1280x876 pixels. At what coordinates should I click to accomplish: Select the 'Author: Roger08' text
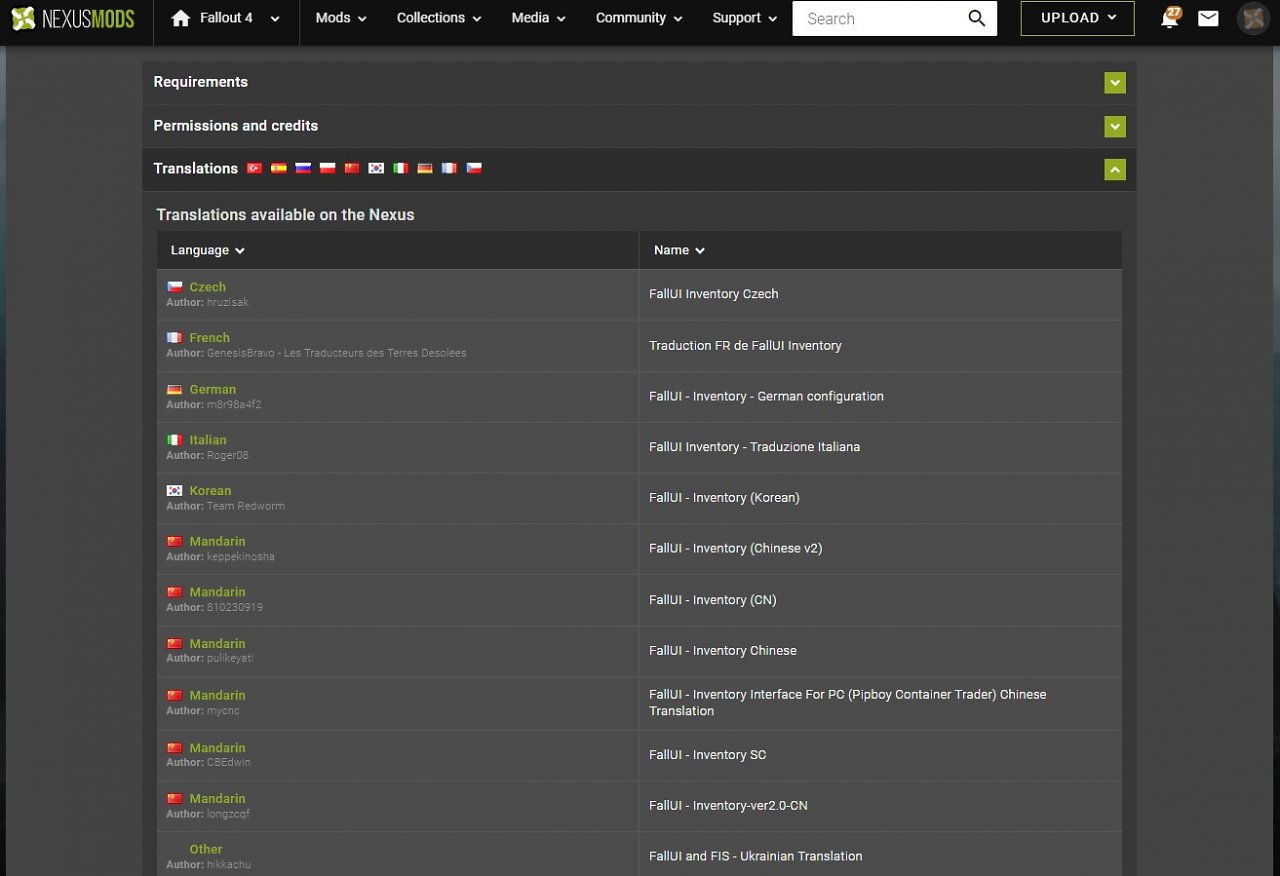click(x=207, y=455)
